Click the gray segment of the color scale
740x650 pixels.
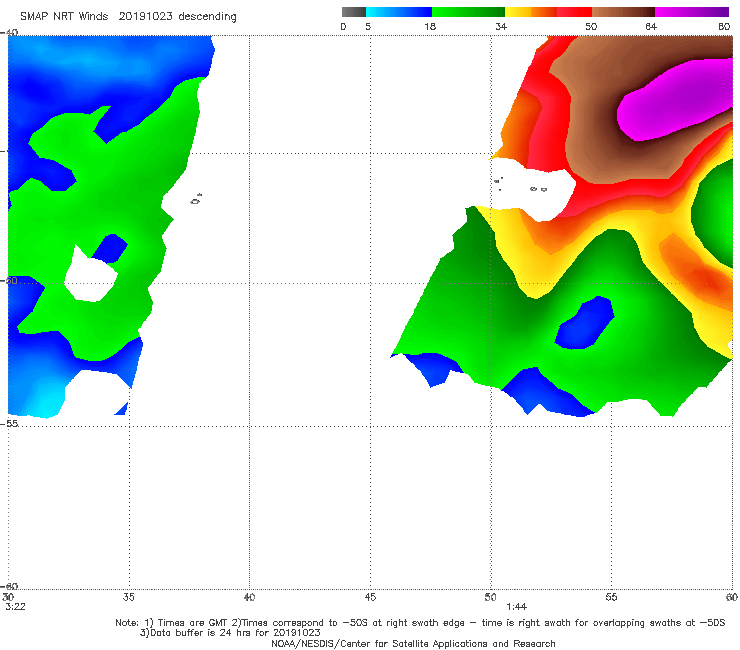pyautogui.click(x=353, y=12)
